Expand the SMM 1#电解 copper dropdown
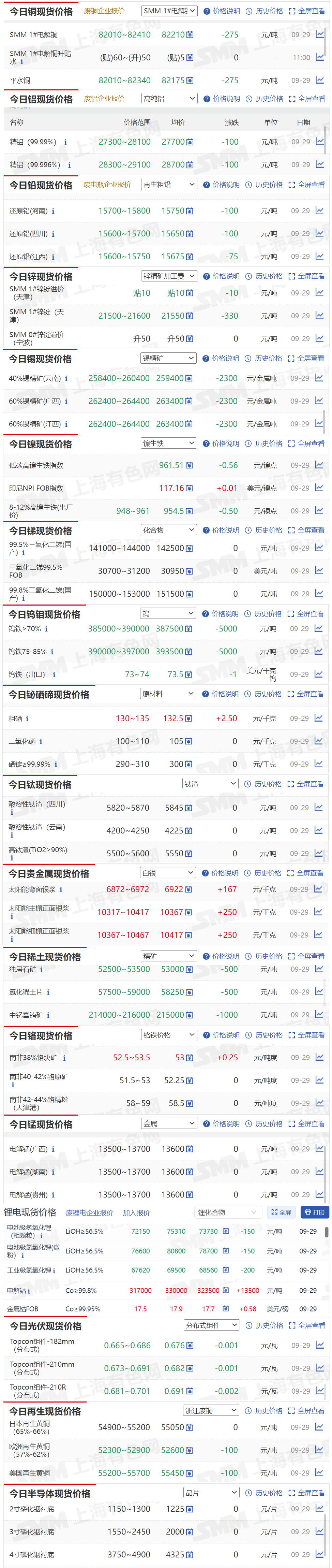Image resolution: width=332 pixels, height=1568 pixels. (170, 11)
